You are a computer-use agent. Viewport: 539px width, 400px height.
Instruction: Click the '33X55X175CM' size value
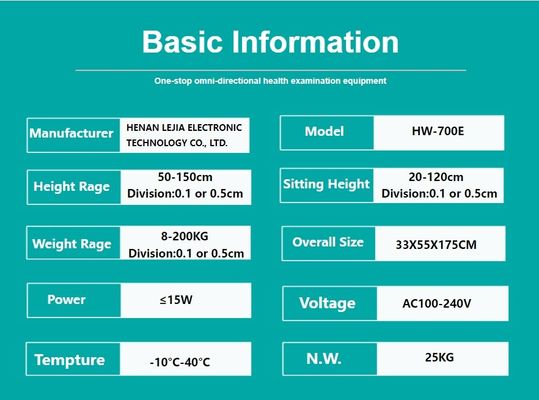coord(436,245)
